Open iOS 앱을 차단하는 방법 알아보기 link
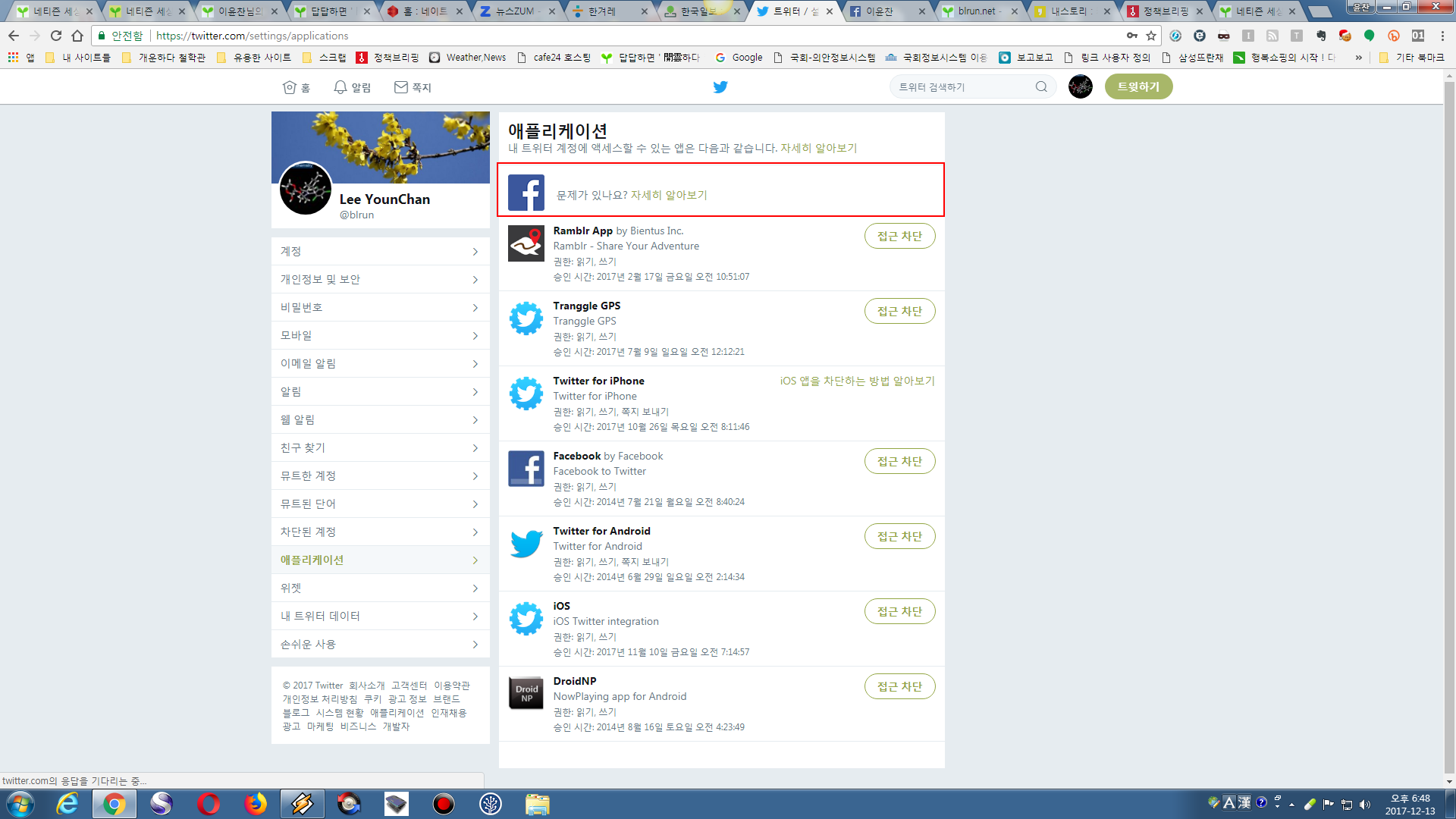 tap(857, 381)
